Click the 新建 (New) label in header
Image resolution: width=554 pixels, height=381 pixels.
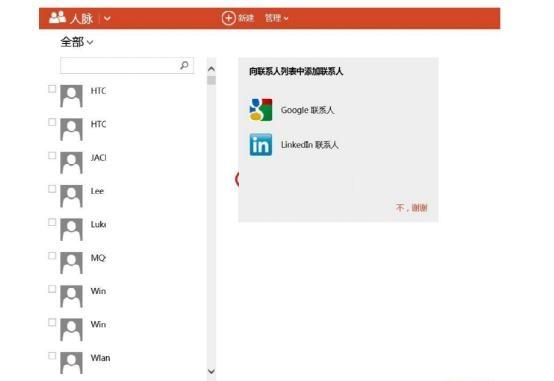[246, 18]
